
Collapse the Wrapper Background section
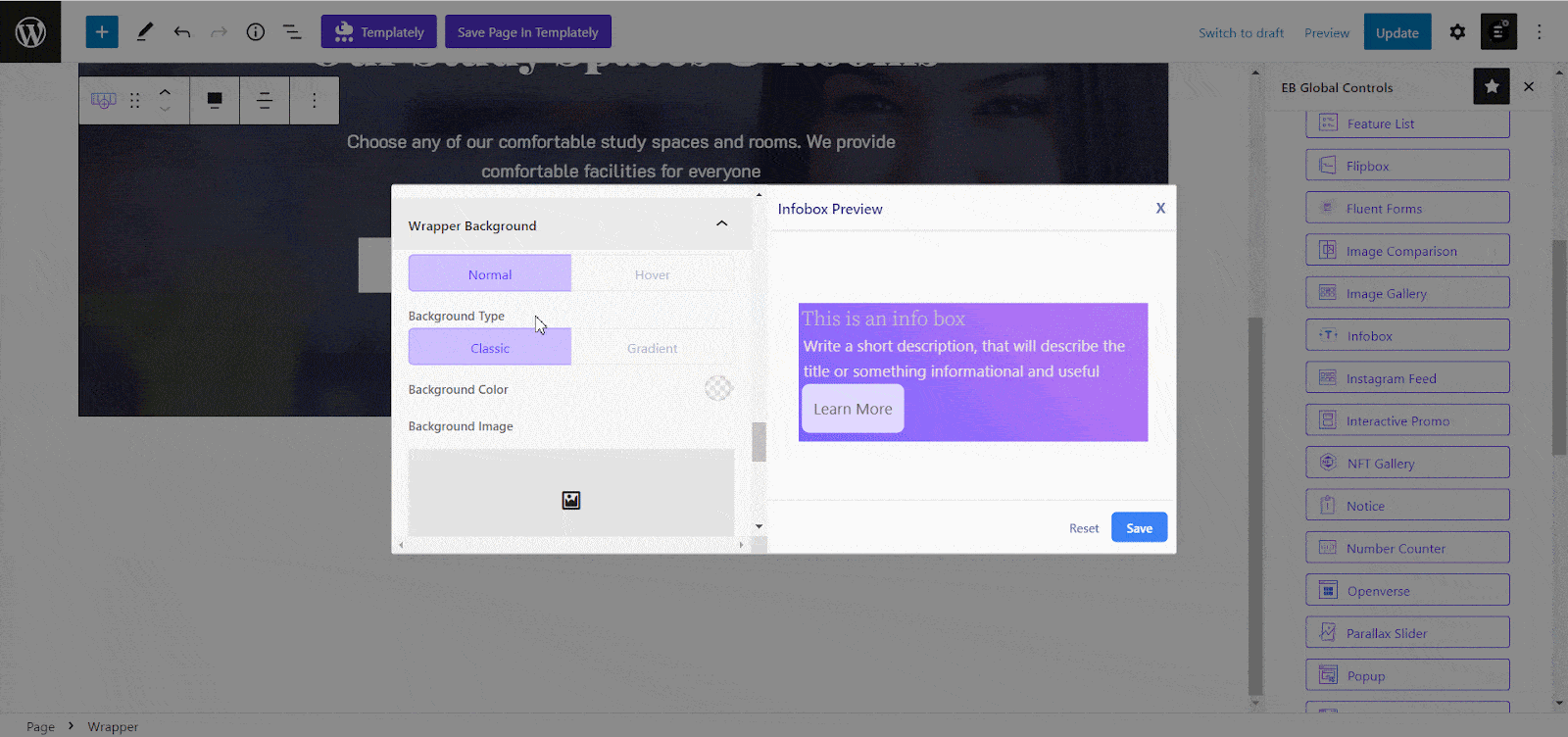[721, 224]
